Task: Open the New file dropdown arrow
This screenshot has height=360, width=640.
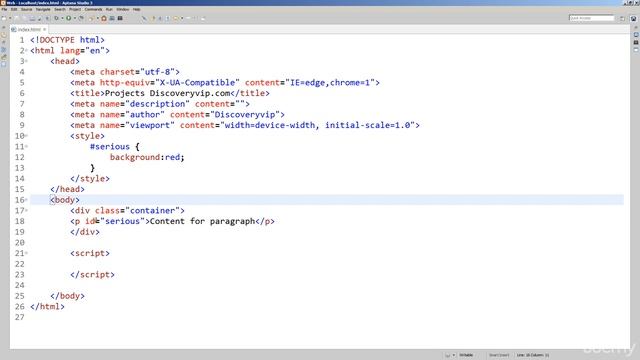Action: point(10,18)
